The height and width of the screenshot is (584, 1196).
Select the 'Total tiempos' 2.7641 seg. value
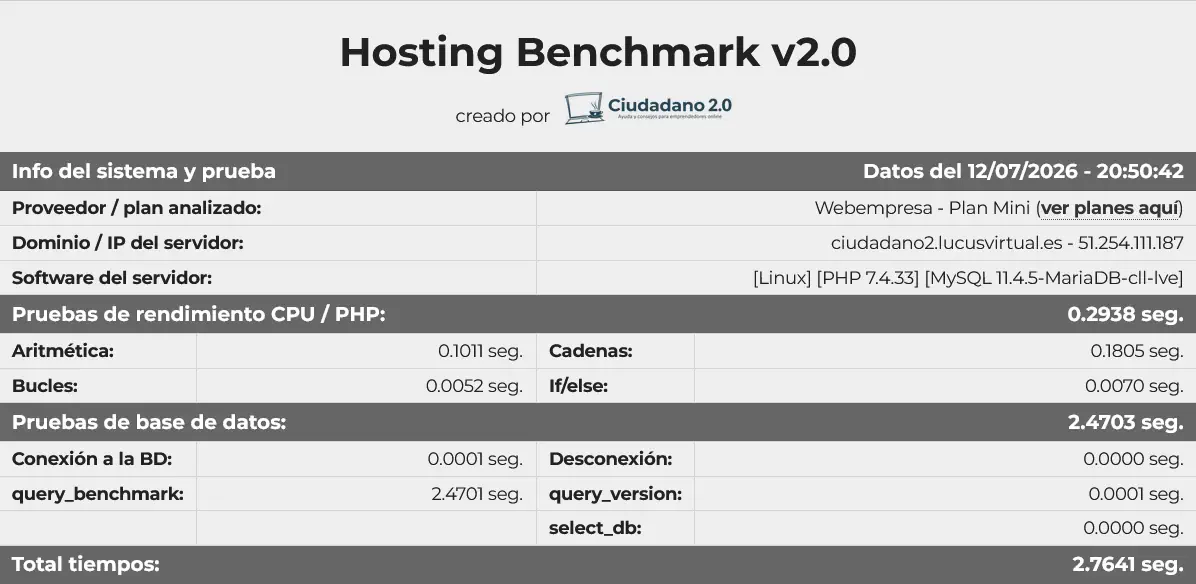(1127, 565)
